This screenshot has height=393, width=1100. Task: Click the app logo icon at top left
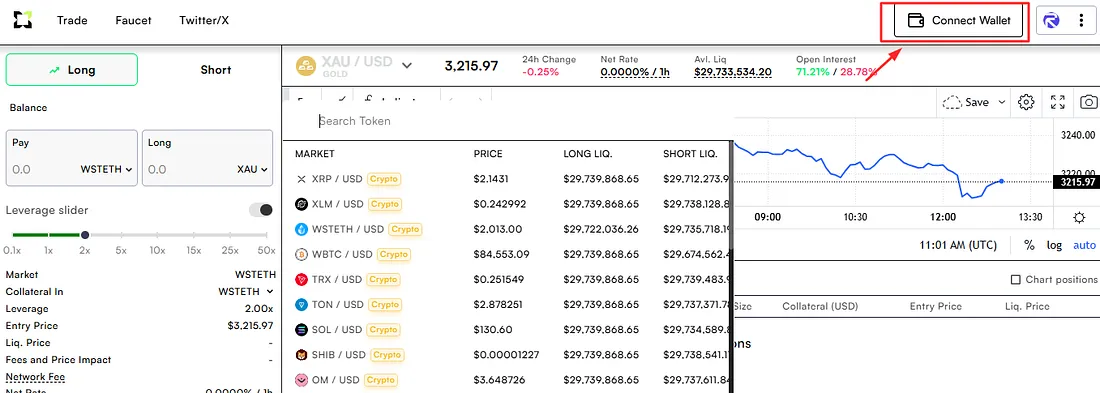point(22,20)
